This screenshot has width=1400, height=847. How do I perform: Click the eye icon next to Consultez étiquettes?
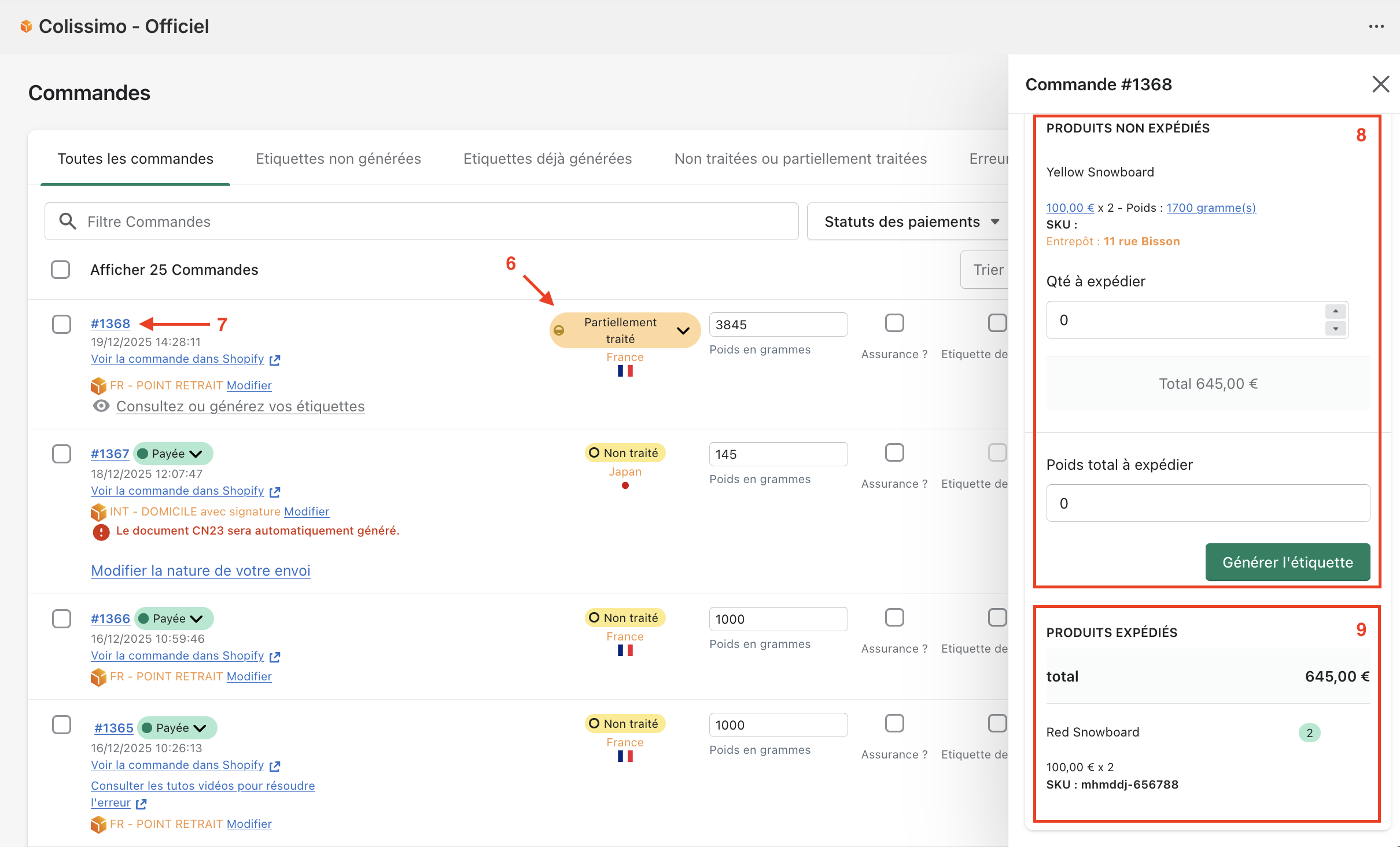(101, 406)
